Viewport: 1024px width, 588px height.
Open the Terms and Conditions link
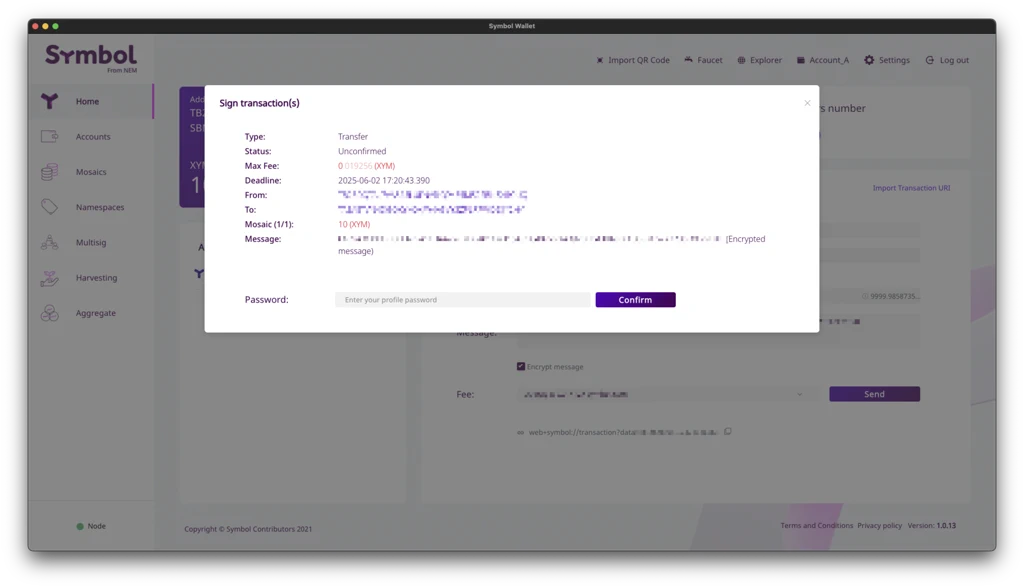point(816,525)
